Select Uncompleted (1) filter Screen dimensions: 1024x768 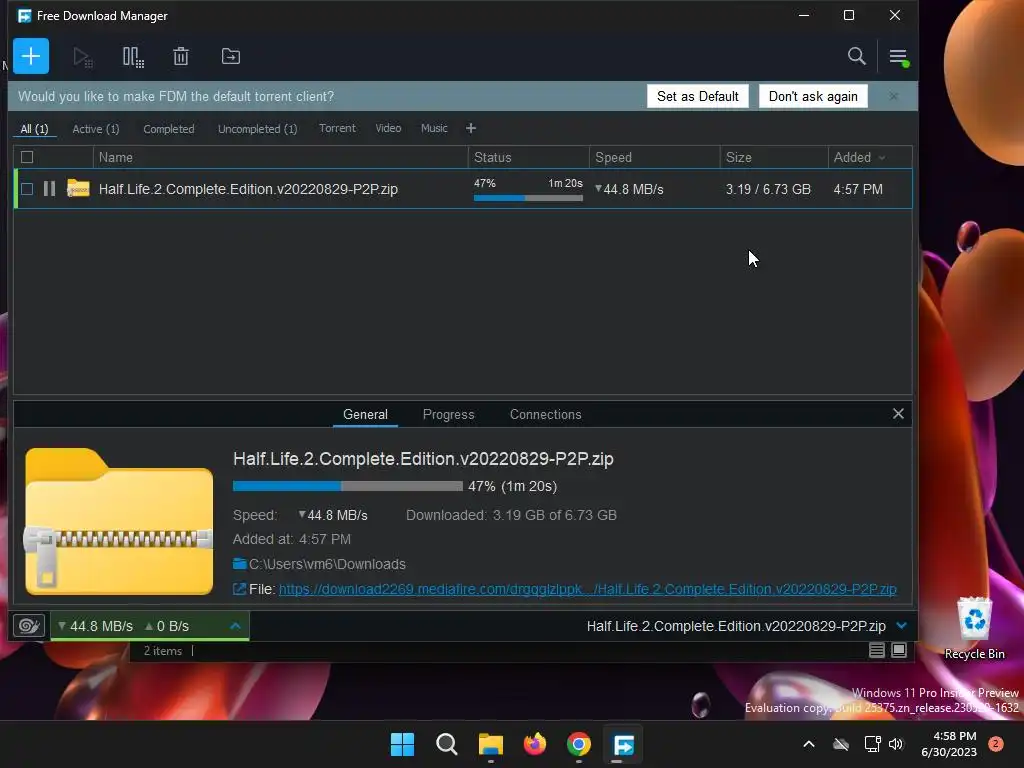[257, 129]
